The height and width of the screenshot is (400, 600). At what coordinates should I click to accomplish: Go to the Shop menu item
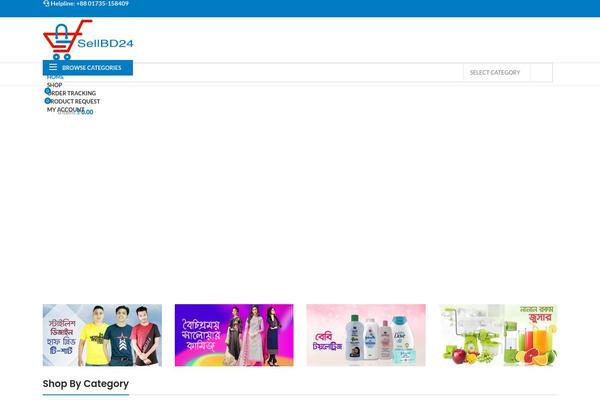tap(54, 85)
